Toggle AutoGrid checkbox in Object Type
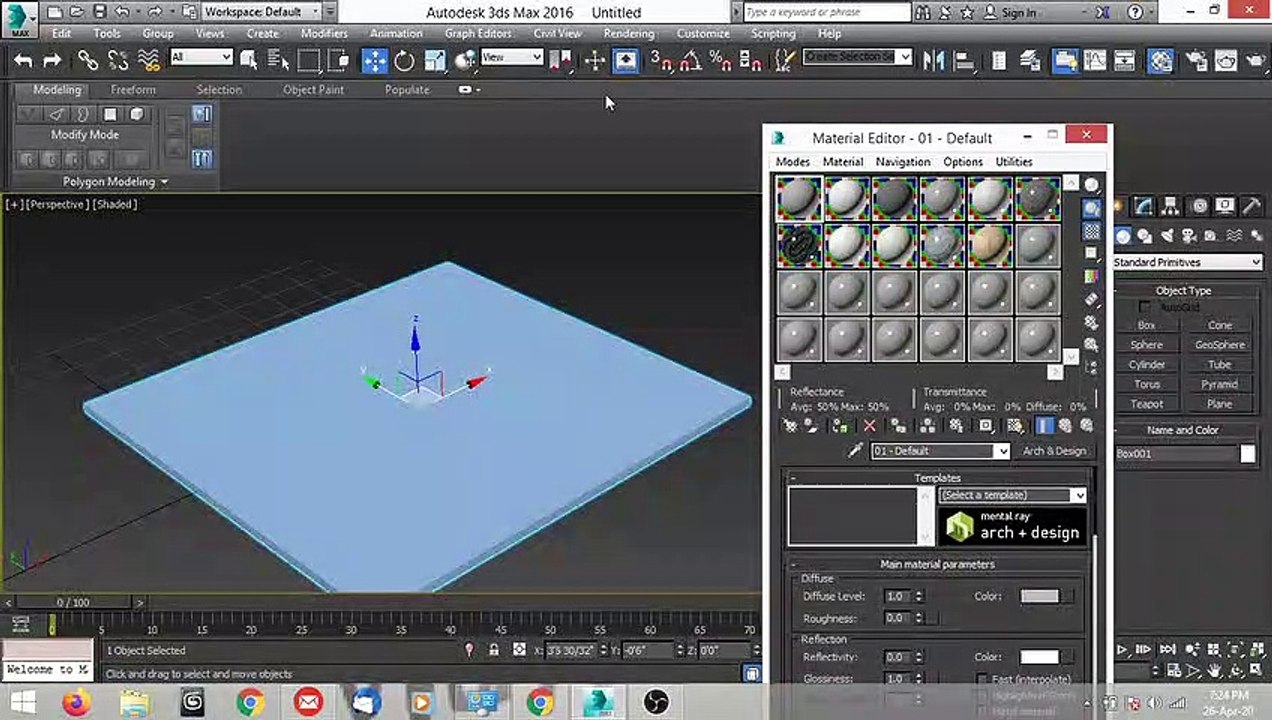The width and height of the screenshot is (1272, 720). tap(1145, 307)
